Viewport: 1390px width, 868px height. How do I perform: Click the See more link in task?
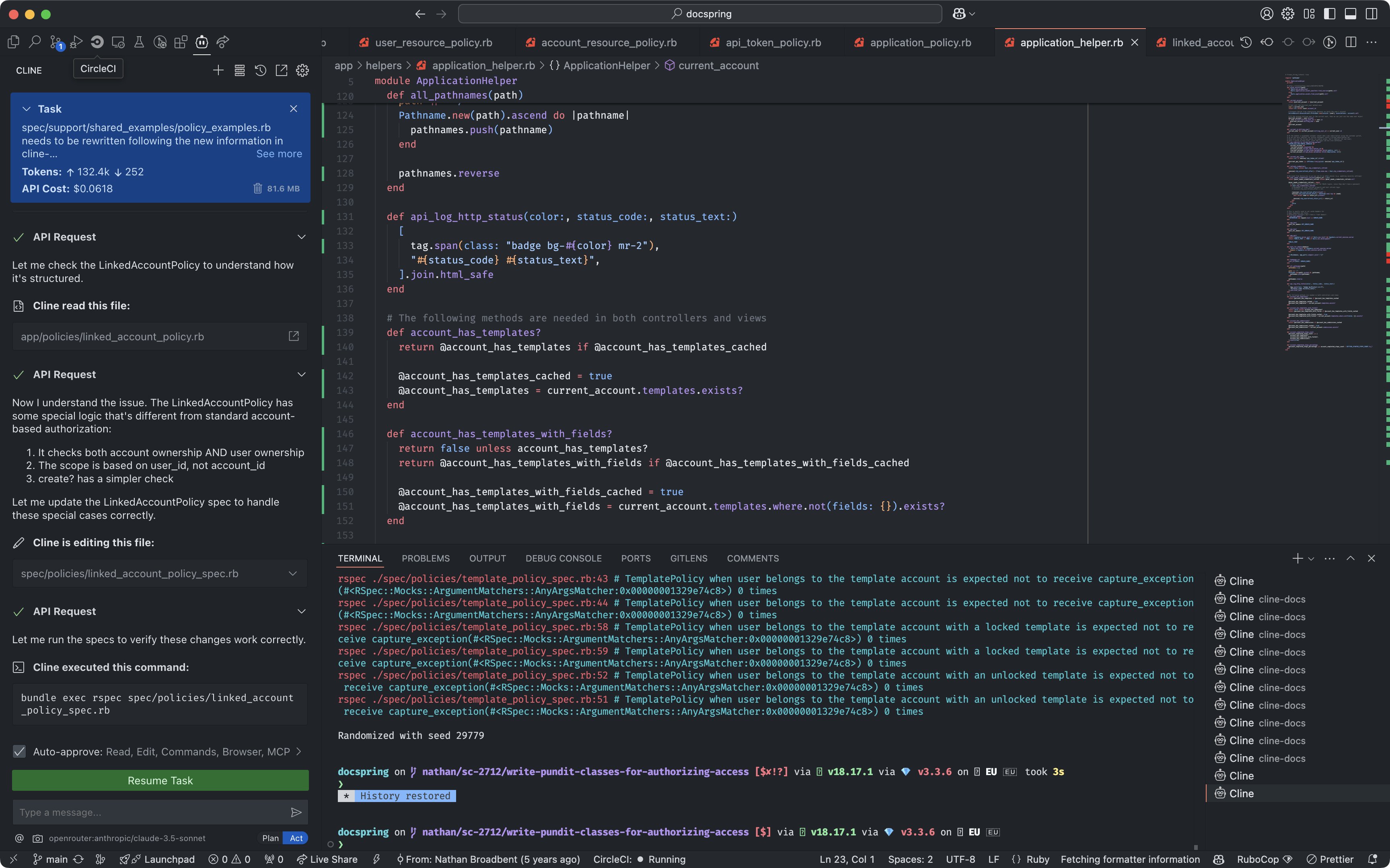(x=279, y=154)
